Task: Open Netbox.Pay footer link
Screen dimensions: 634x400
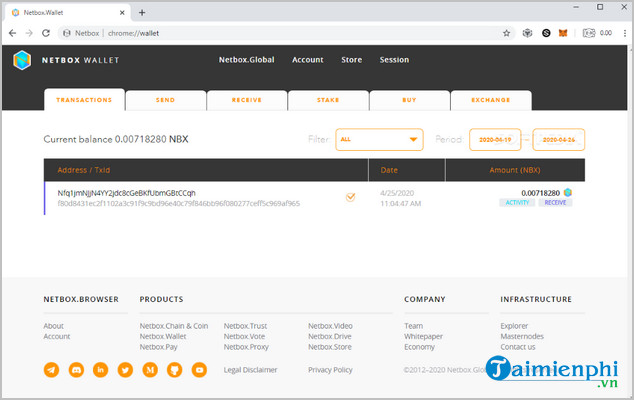Action: [158, 347]
